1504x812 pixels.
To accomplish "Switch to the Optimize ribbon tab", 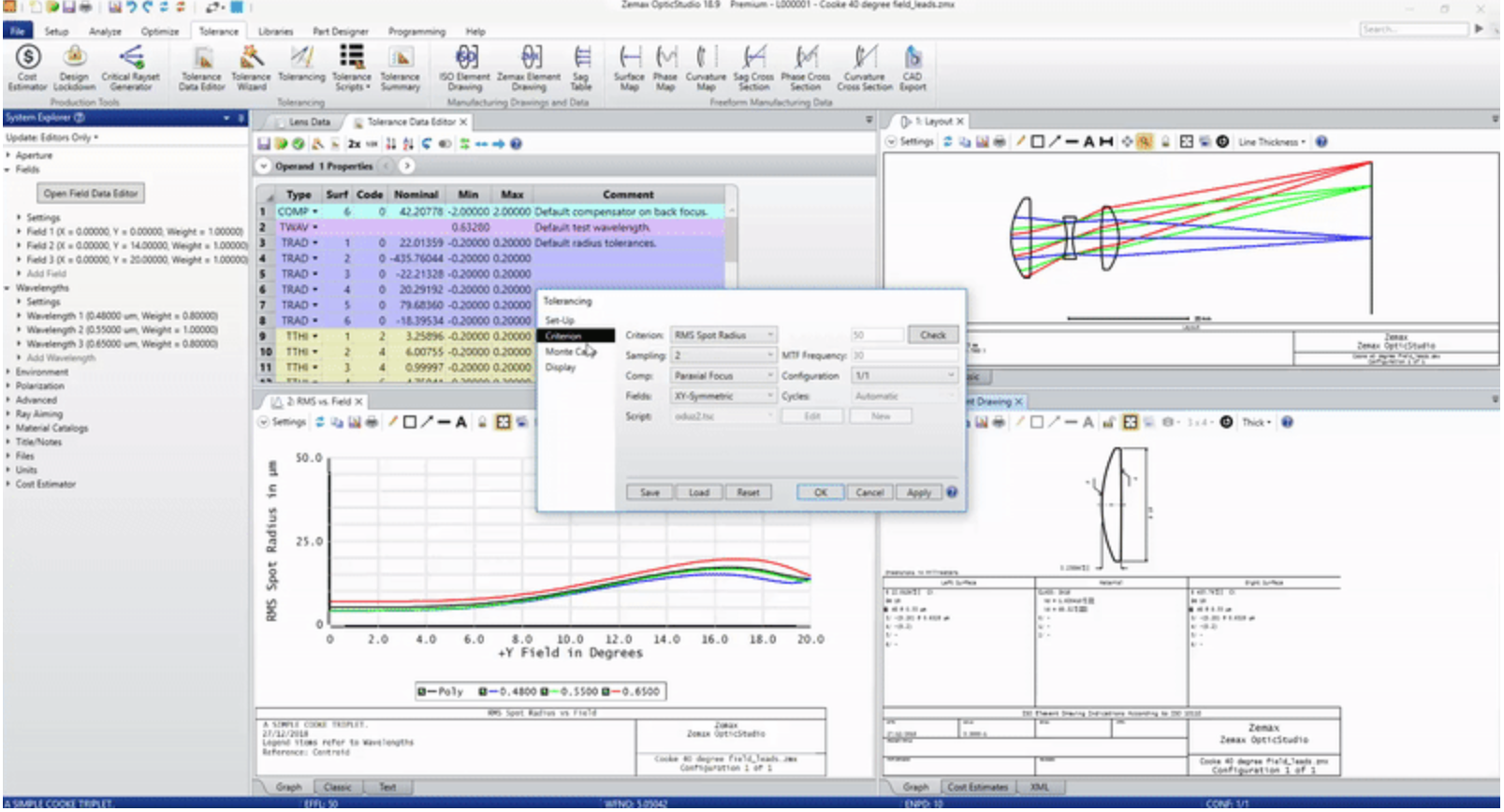I will (160, 31).
